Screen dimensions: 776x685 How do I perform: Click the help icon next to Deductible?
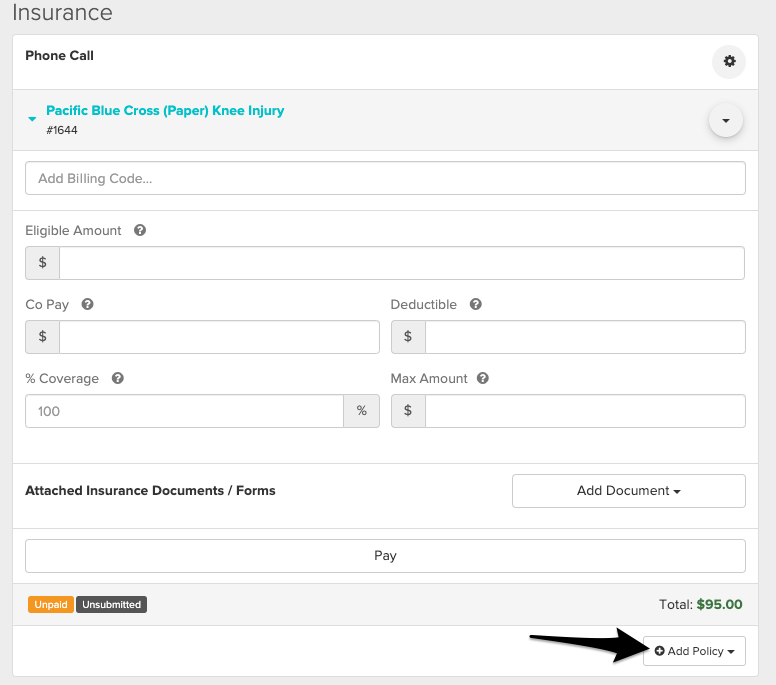point(475,304)
